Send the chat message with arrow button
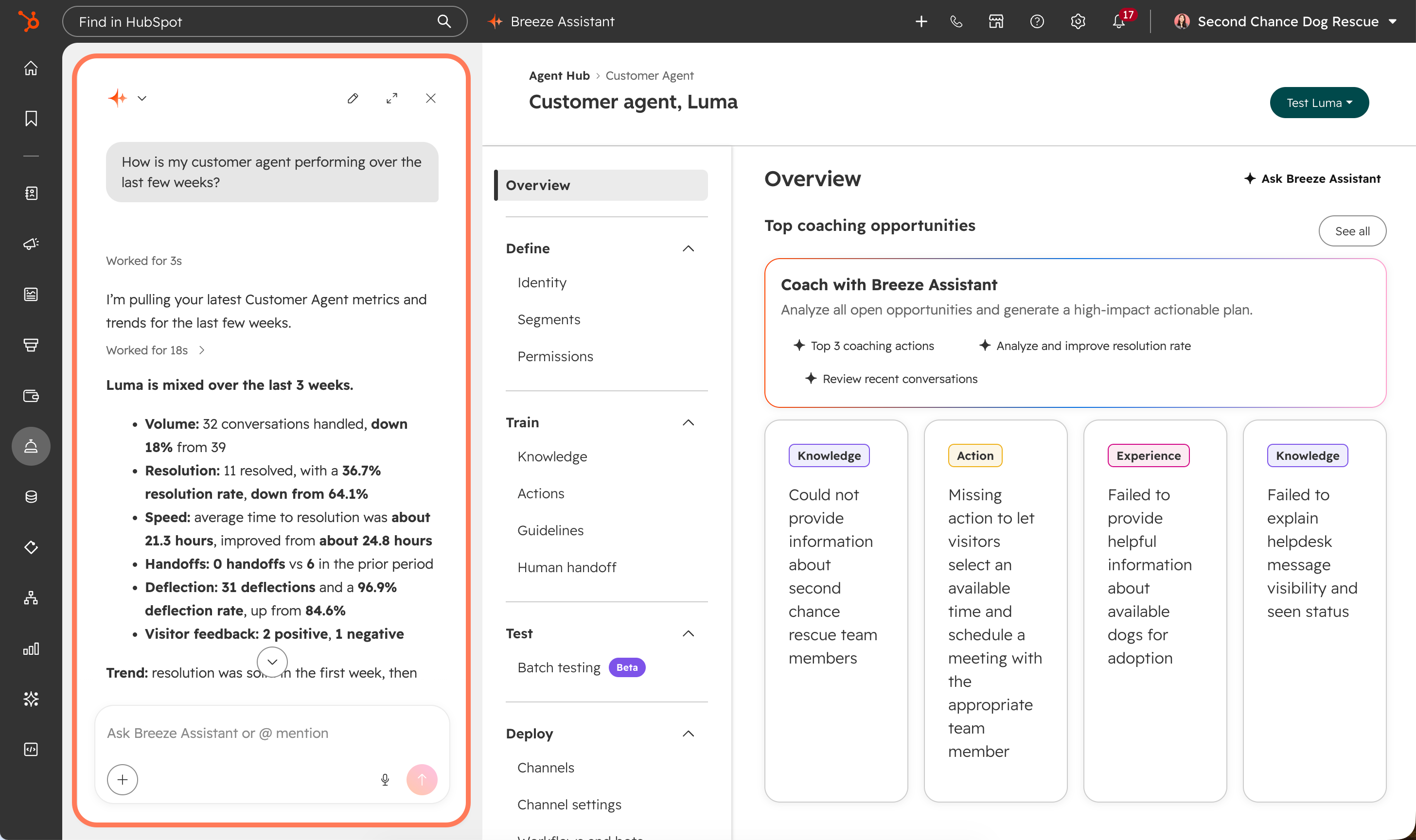The image size is (1416, 840). click(422, 780)
